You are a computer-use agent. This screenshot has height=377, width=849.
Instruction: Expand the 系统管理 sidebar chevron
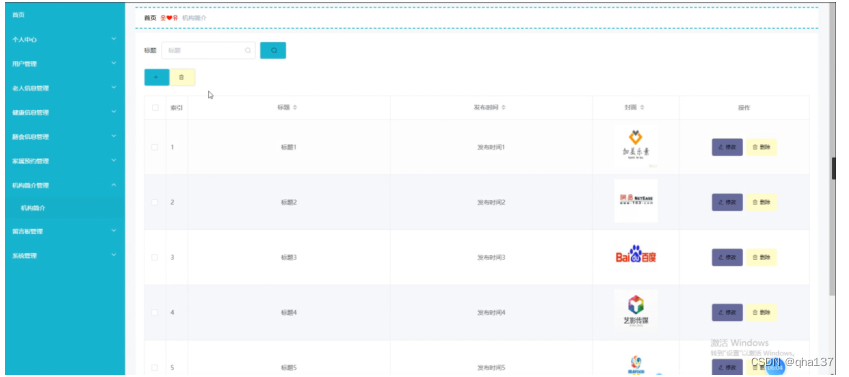[114, 255]
